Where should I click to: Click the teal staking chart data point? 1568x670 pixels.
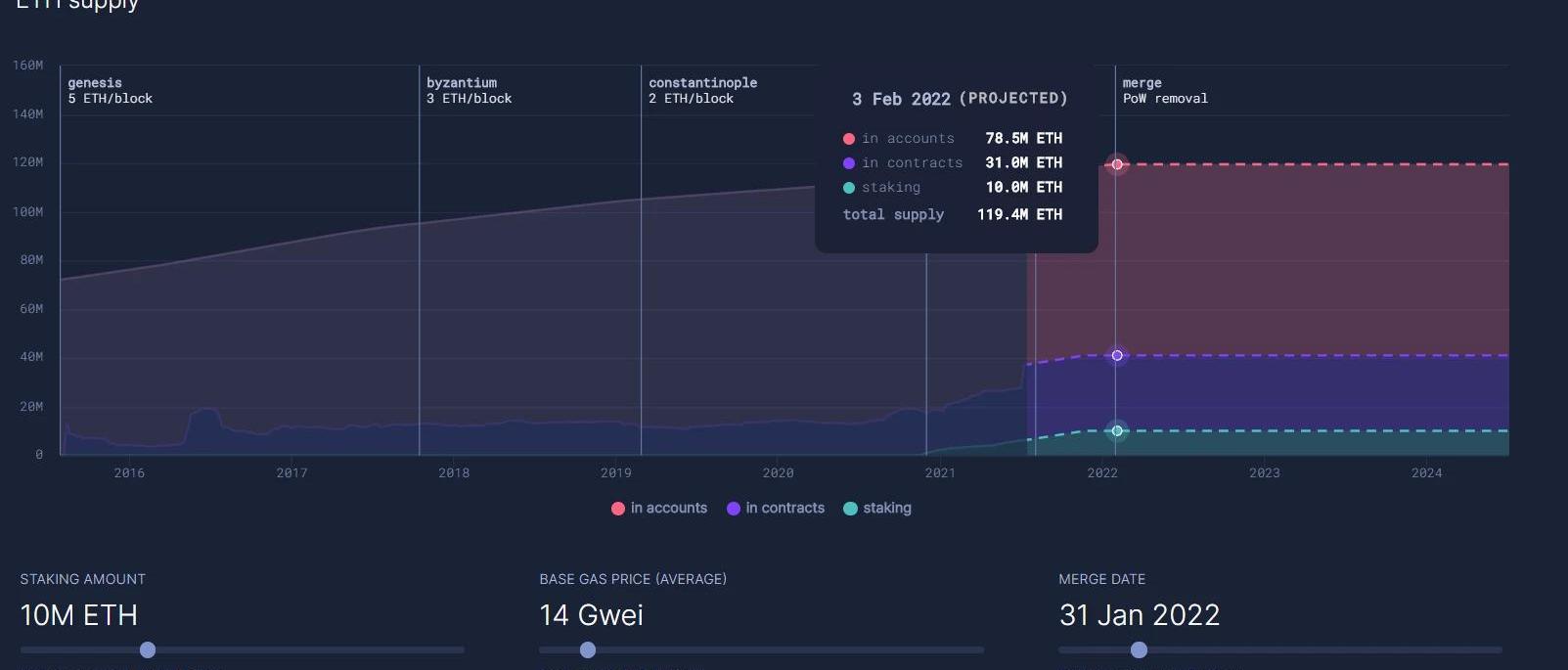click(1117, 430)
